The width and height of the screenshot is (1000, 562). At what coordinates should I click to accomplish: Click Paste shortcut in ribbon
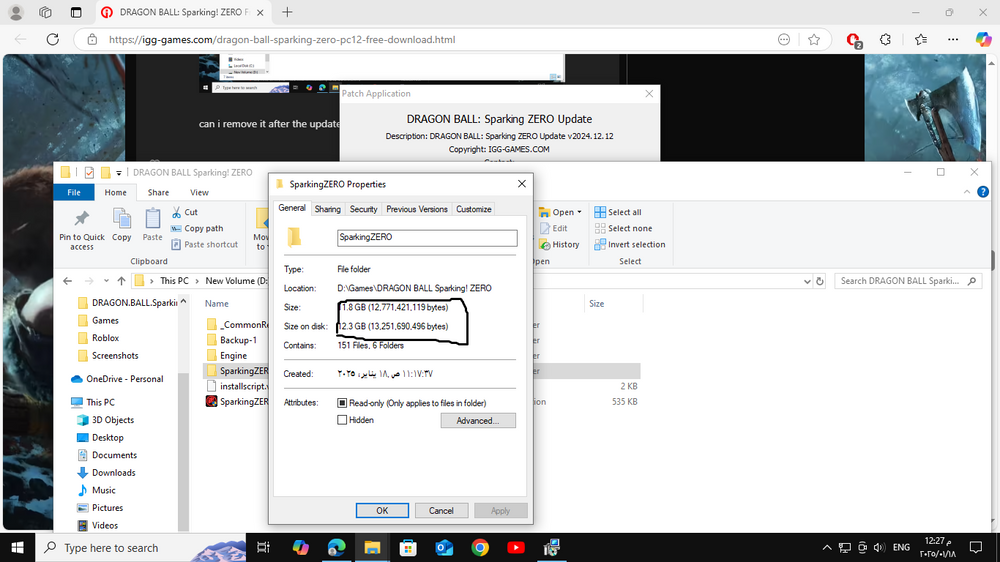pos(205,244)
